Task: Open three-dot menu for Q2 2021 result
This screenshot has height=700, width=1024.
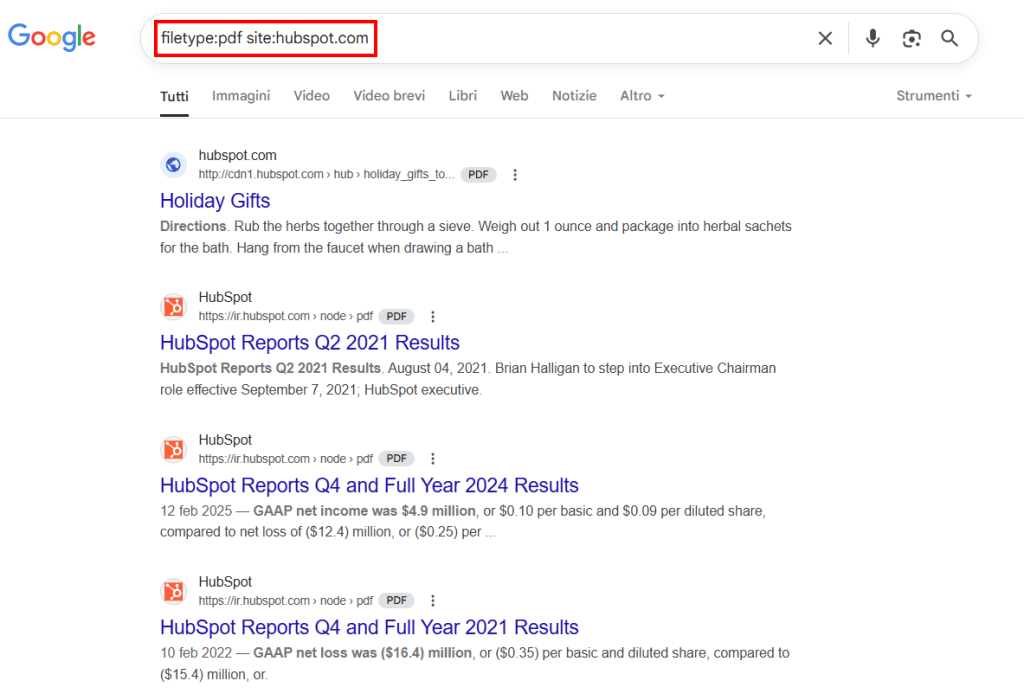Action: pos(433,317)
